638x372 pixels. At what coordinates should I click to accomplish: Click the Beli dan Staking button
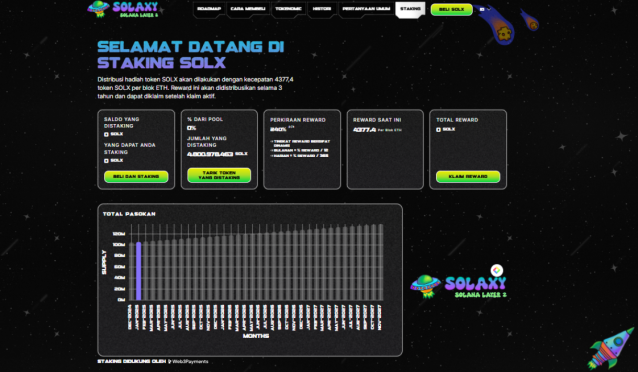tap(136, 176)
